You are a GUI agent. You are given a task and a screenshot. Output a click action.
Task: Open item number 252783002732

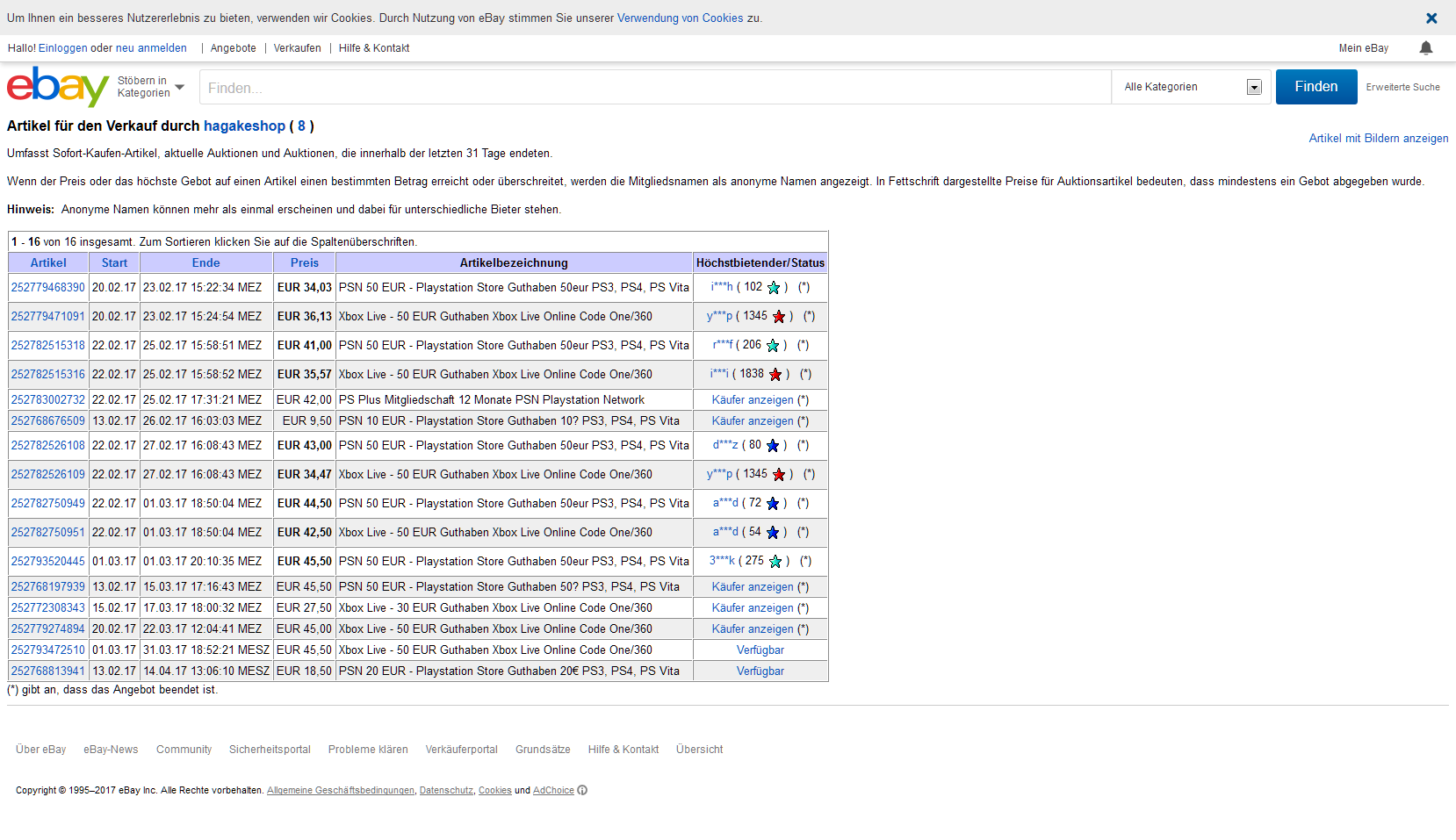click(x=48, y=399)
